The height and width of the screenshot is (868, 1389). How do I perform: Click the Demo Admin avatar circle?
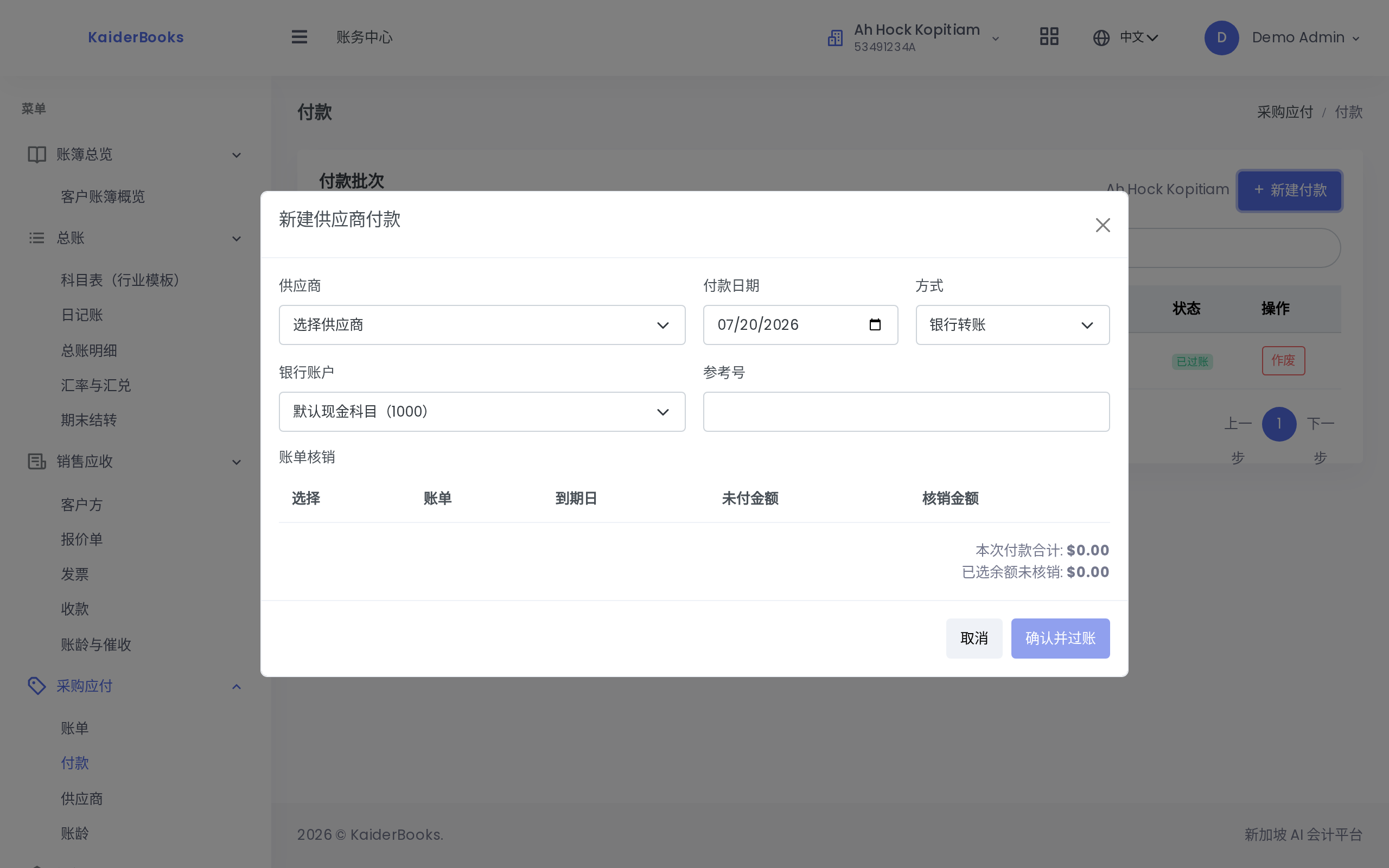click(x=1221, y=38)
